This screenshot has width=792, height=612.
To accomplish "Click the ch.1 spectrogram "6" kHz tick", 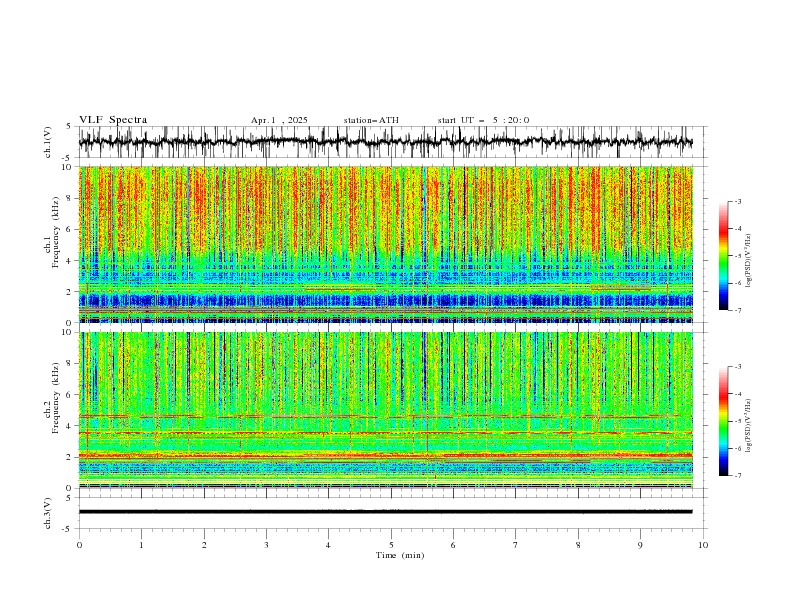I will coord(71,229).
